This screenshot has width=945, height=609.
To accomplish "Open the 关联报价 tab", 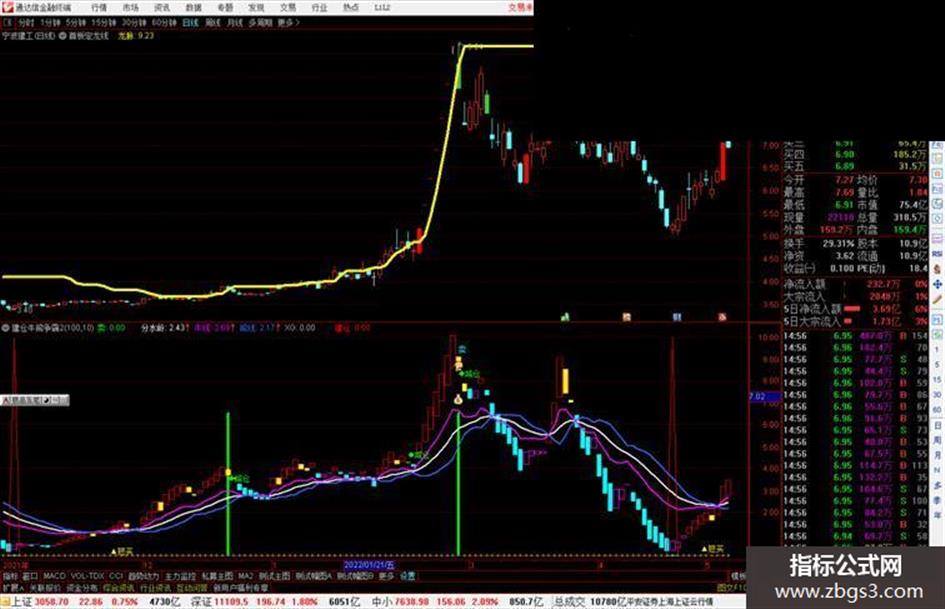I will point(45,587).
